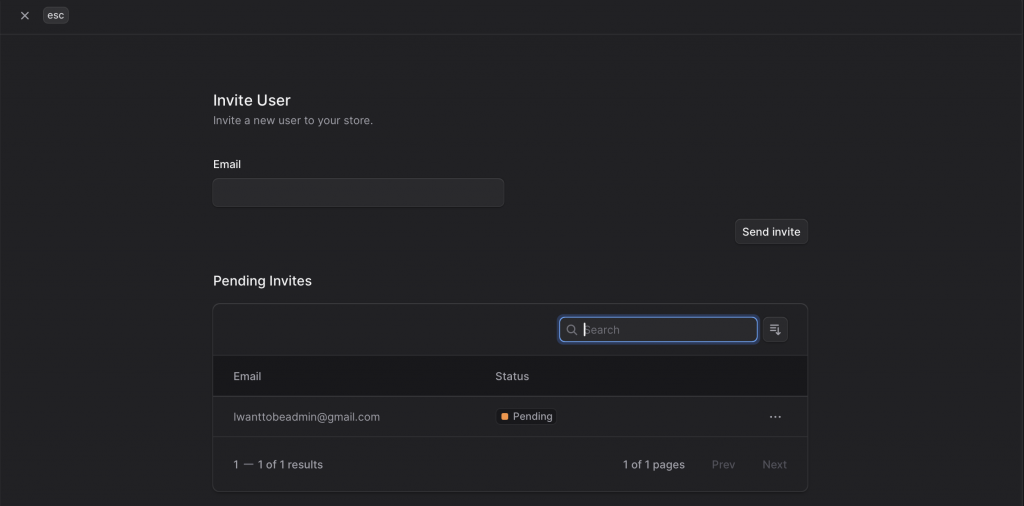Image resolution: width=1024 pixels, height=506 pixels.
Task: Focus the Email input field
Action: (358, 192)
